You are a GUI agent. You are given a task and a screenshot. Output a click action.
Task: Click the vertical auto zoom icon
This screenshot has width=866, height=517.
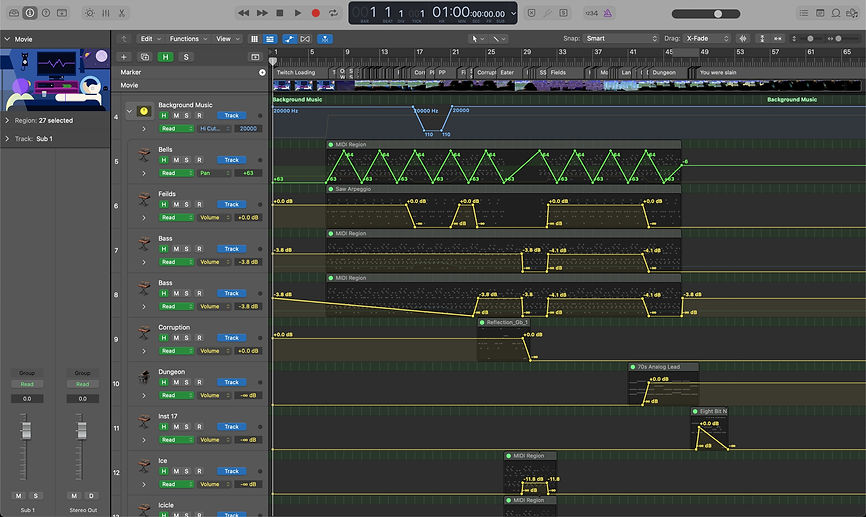click(x=762, y=39)
